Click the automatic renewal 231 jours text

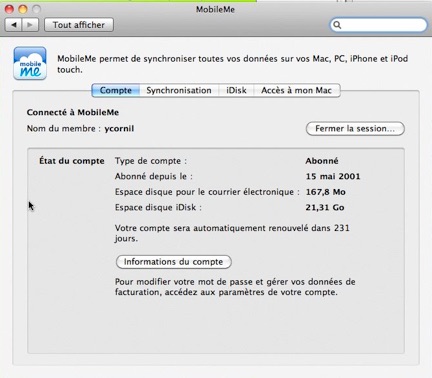[x=232, y=233]
